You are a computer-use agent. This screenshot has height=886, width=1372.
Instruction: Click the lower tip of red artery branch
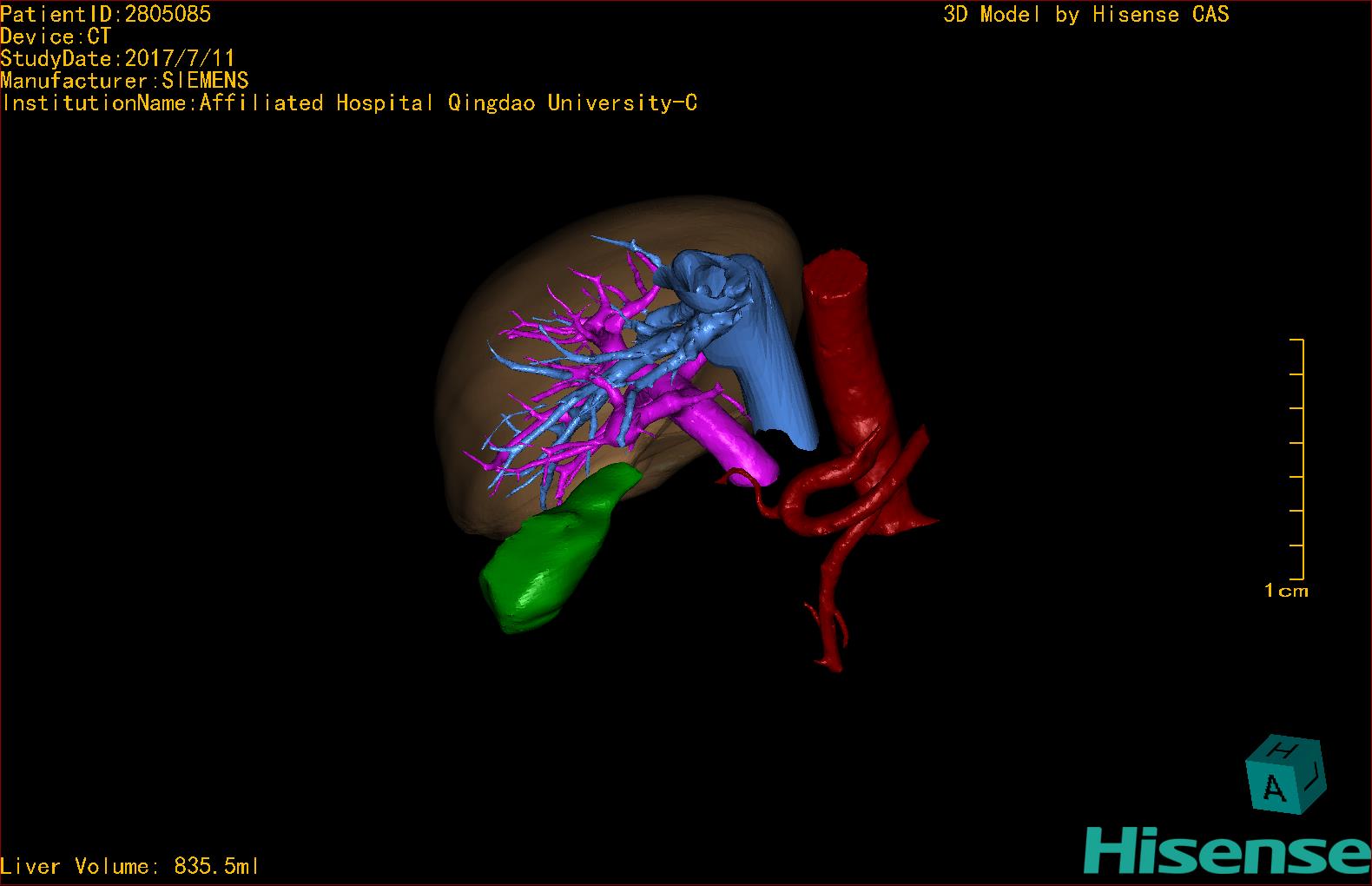pos(832,665)
